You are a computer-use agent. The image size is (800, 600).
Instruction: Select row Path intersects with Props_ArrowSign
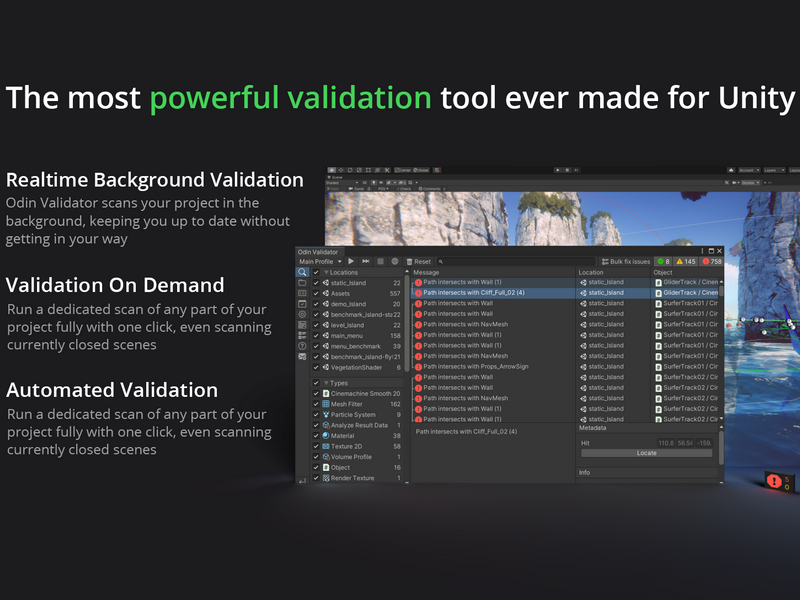pos(566,367)
